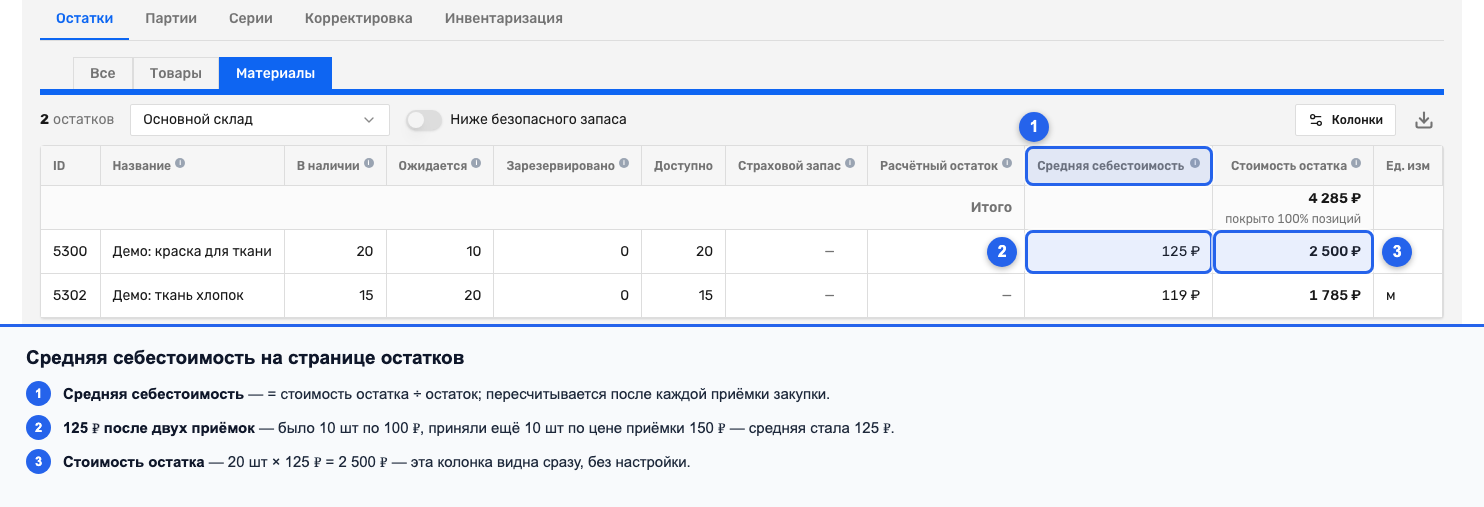Screen dimensions: 1484x507
Task: Toggle Ниже безопасного запаса switch
Action: [x=424, y=120]
